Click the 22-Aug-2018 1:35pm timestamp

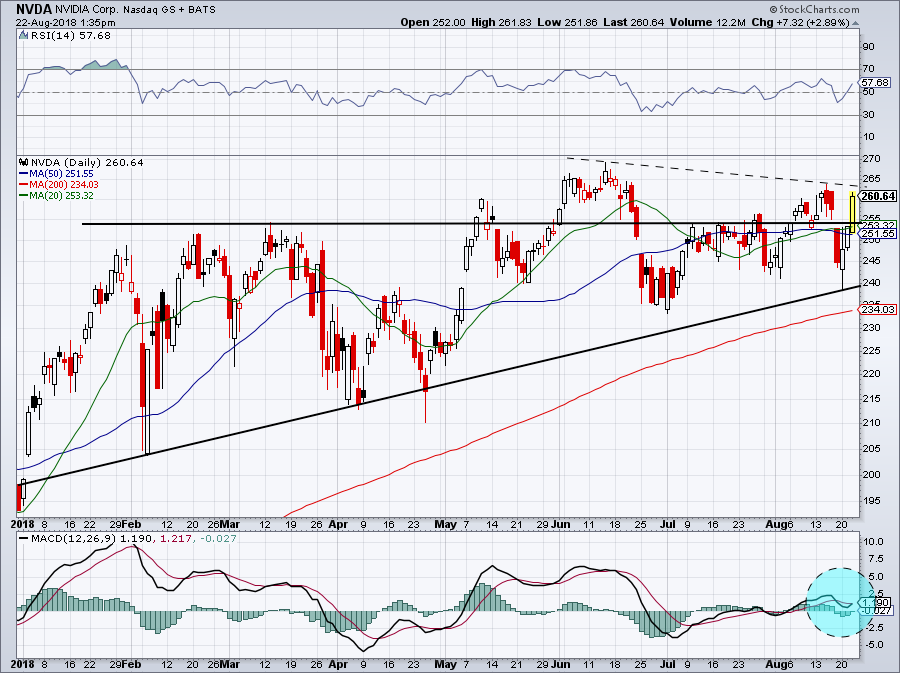click(x=65, y=23)
